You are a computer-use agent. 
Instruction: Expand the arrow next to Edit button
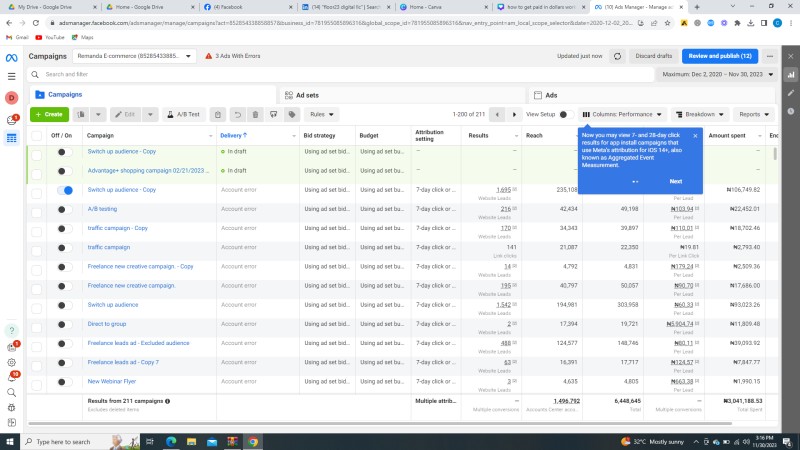click(150, 114)
